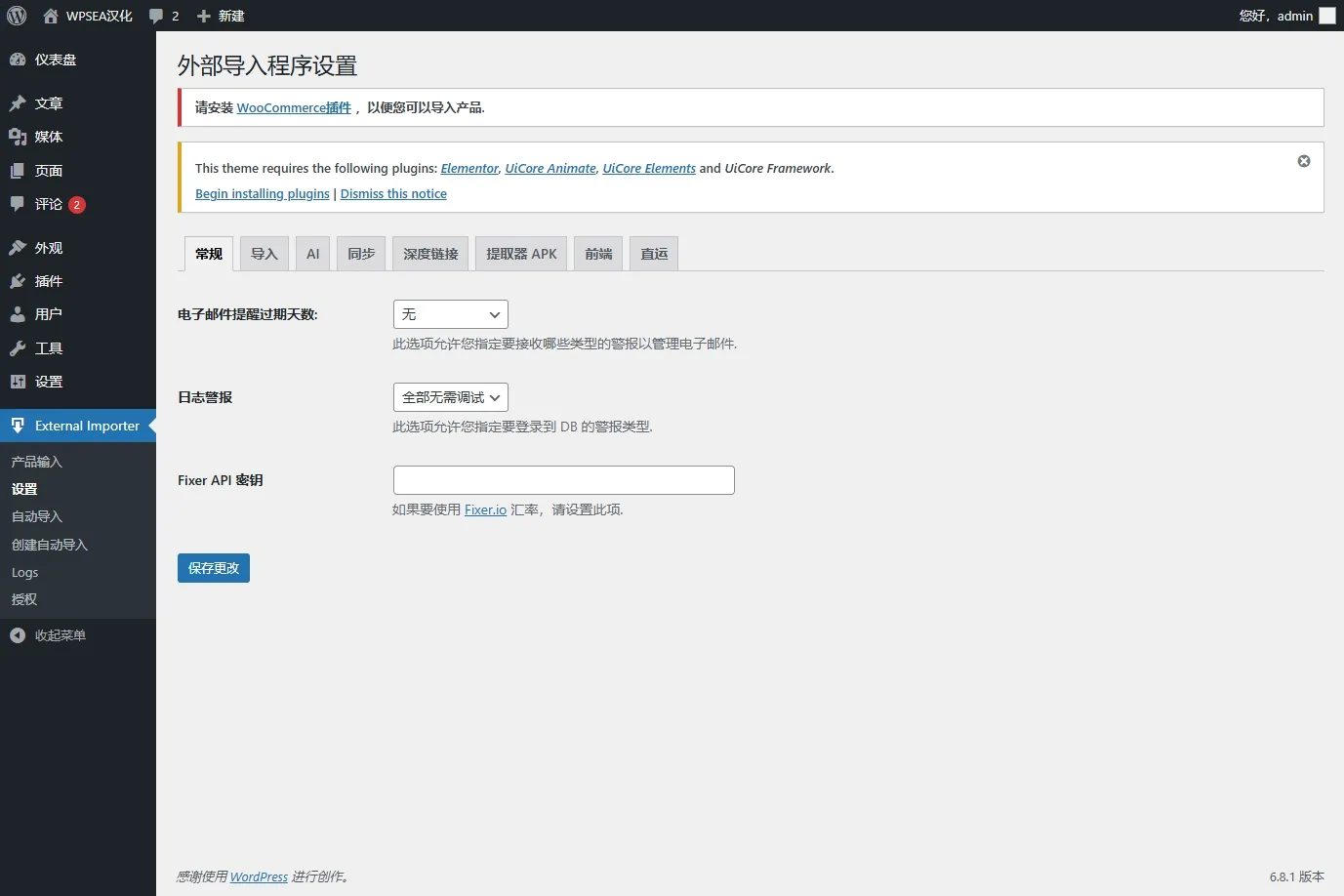Switch to the 深度链接 tab
The image size is (1344, 896).
tap(430, 254)
